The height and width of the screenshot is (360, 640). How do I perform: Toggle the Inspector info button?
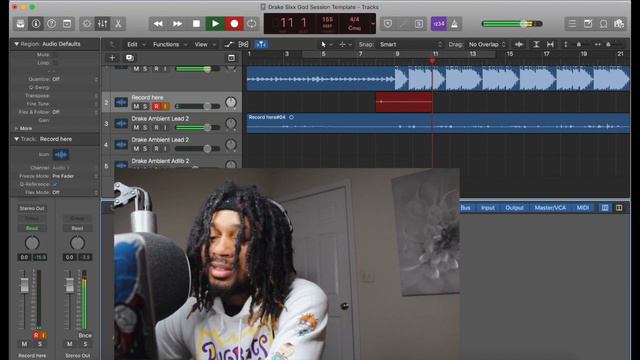36,24
